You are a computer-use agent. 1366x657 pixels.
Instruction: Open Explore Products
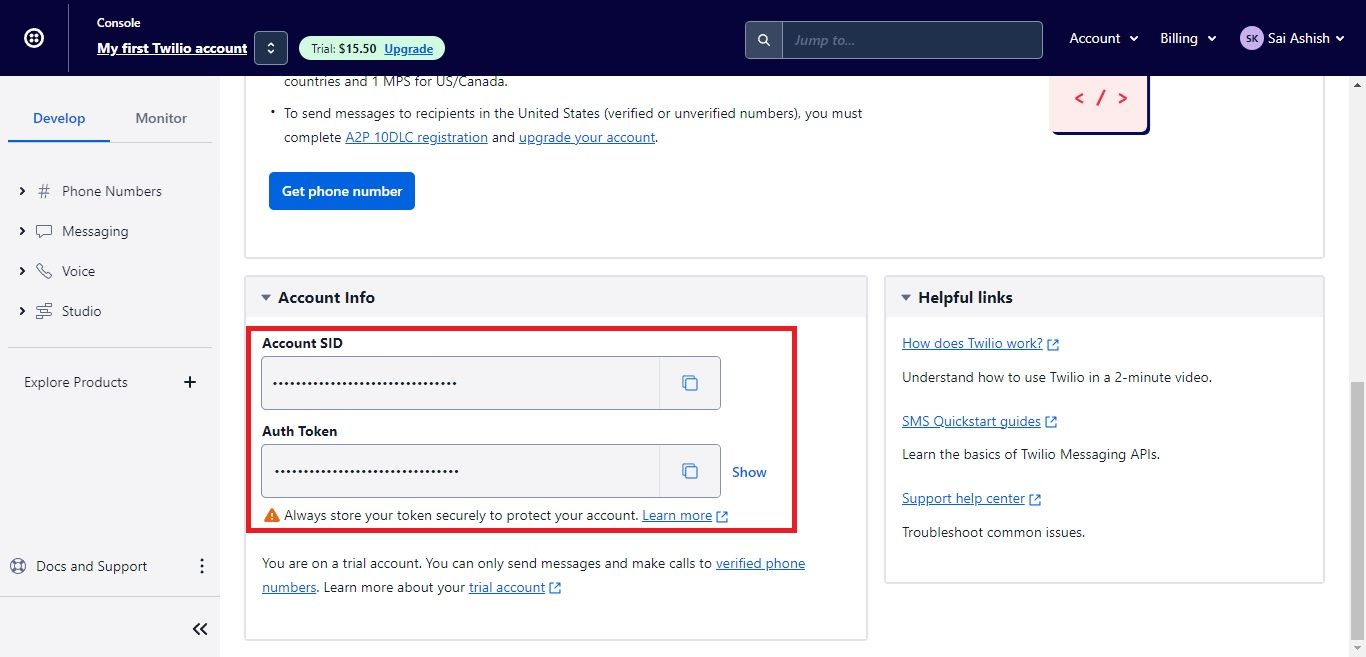point(76,382)
